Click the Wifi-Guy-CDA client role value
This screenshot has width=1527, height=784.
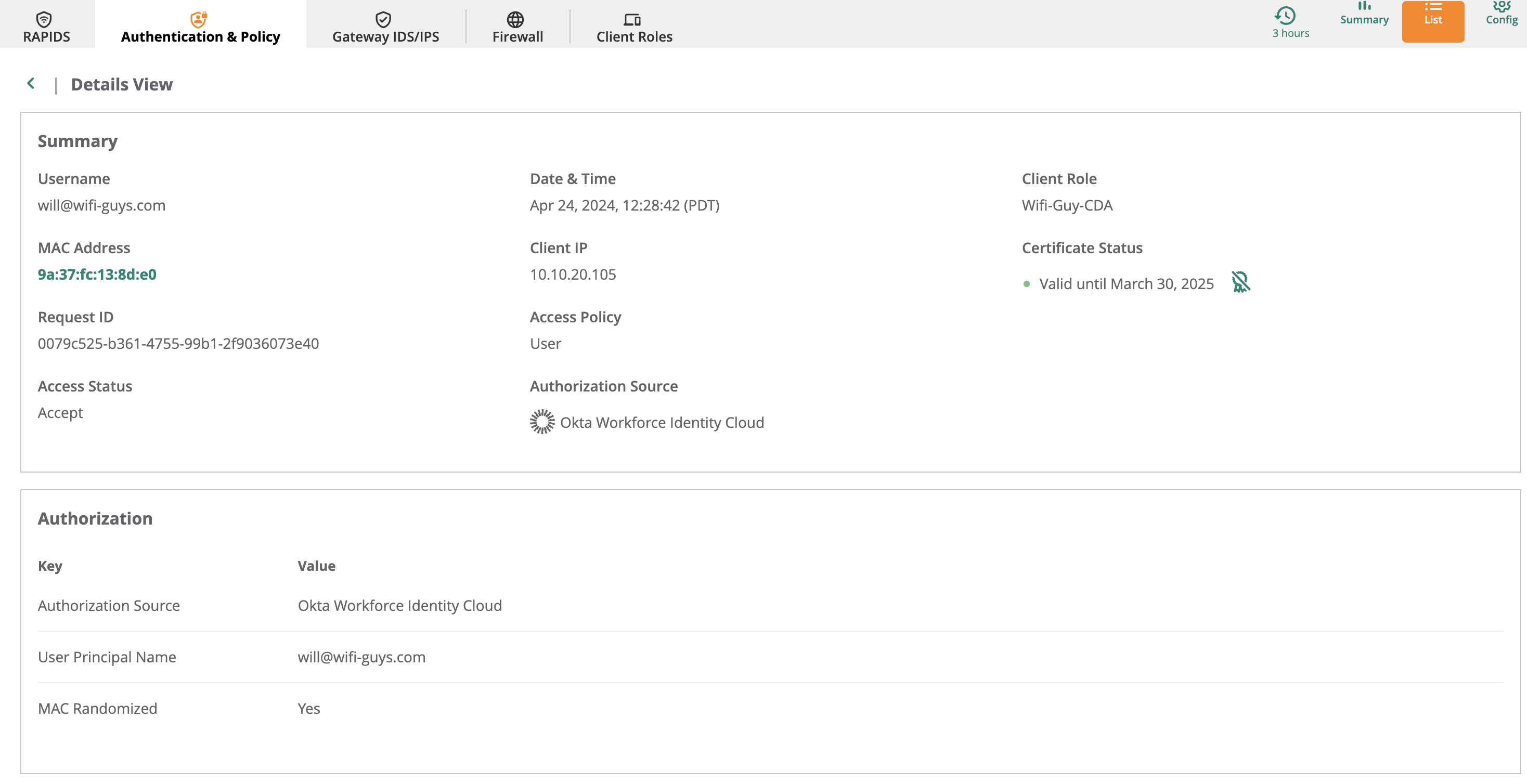[x=1067, y=205]
